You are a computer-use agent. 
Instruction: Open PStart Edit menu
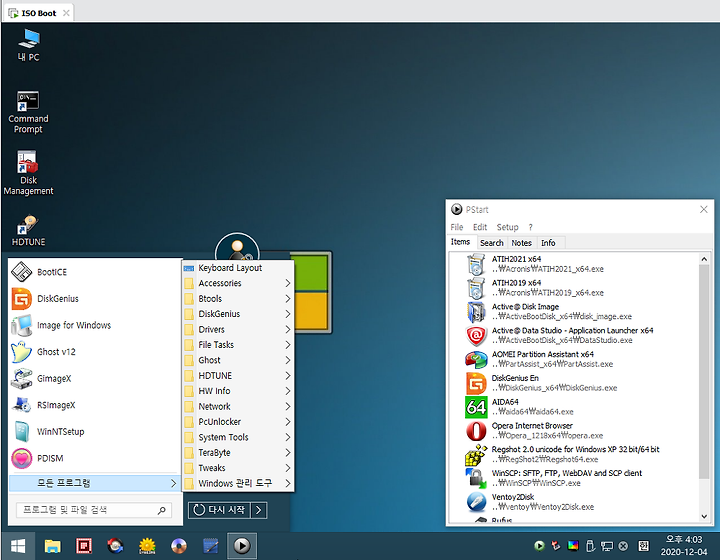click(480, 227)
